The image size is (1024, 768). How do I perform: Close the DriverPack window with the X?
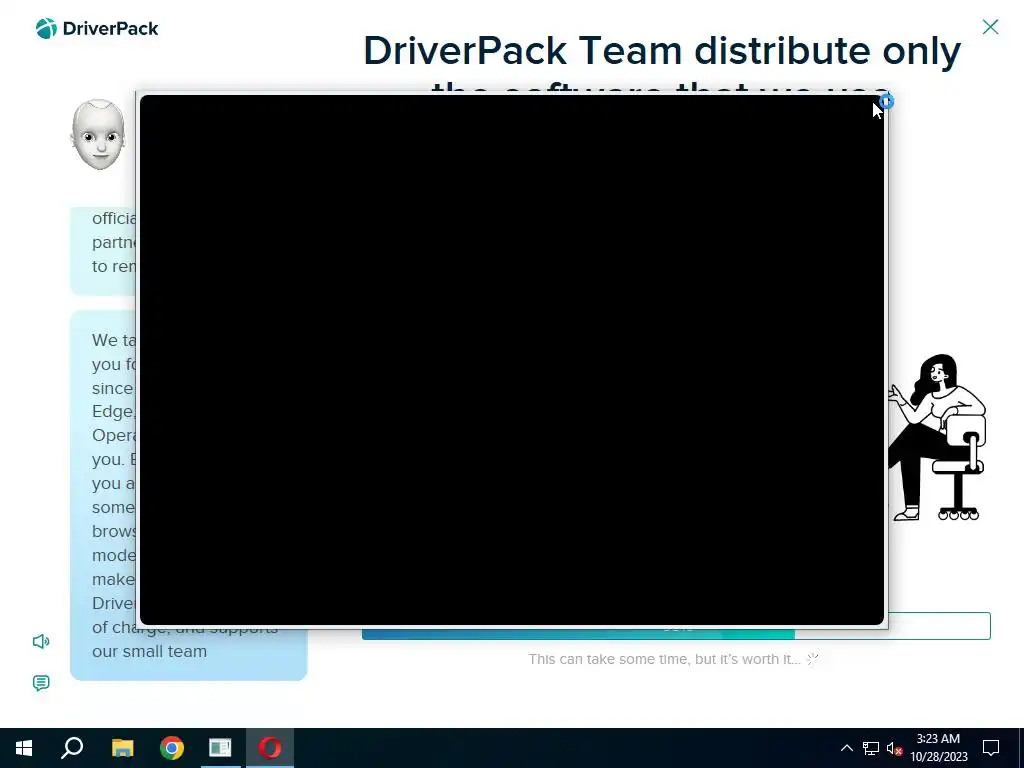click(x=990, y=27)
